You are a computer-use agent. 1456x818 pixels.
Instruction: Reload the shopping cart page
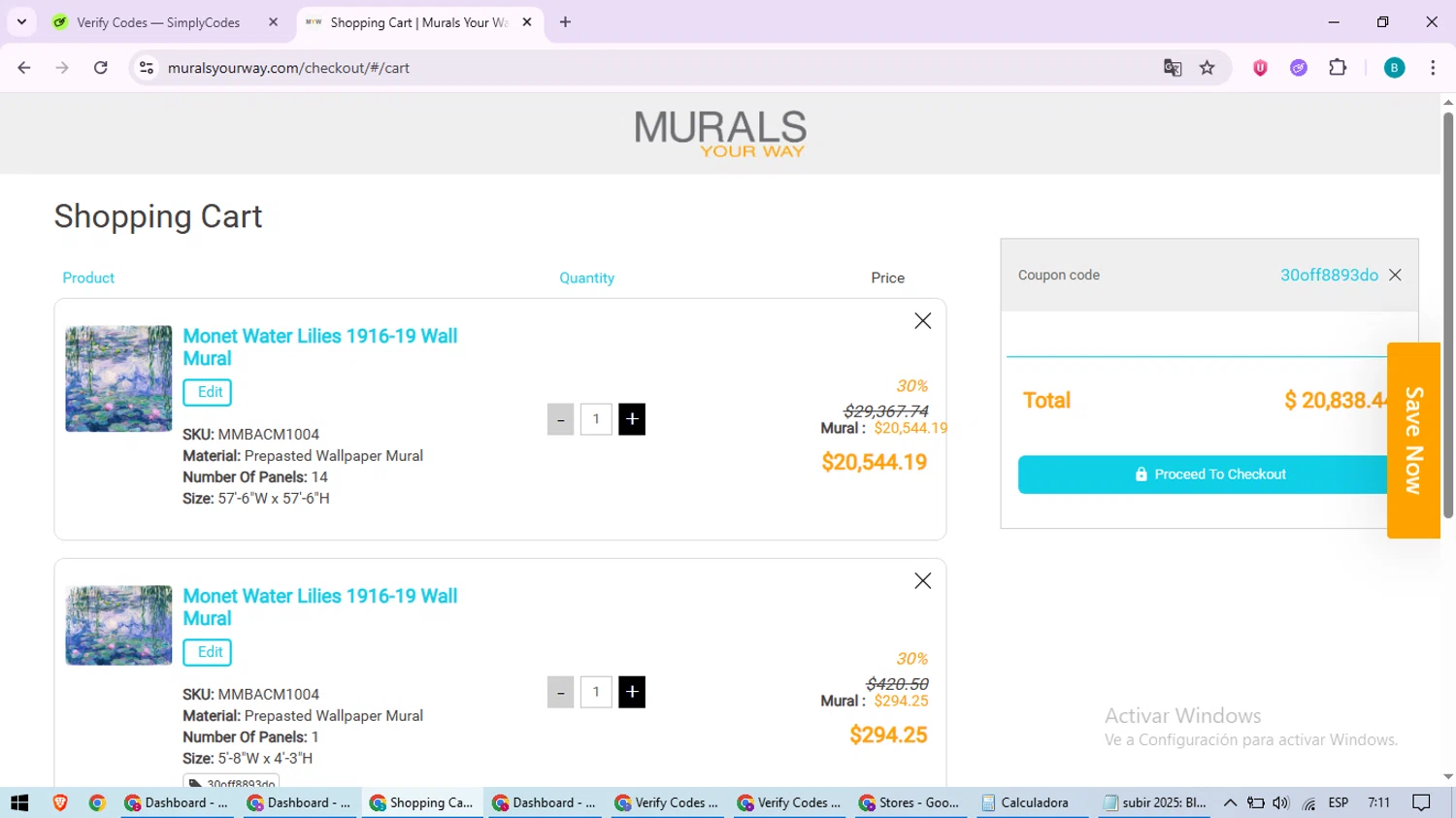[x=101, y=68]
